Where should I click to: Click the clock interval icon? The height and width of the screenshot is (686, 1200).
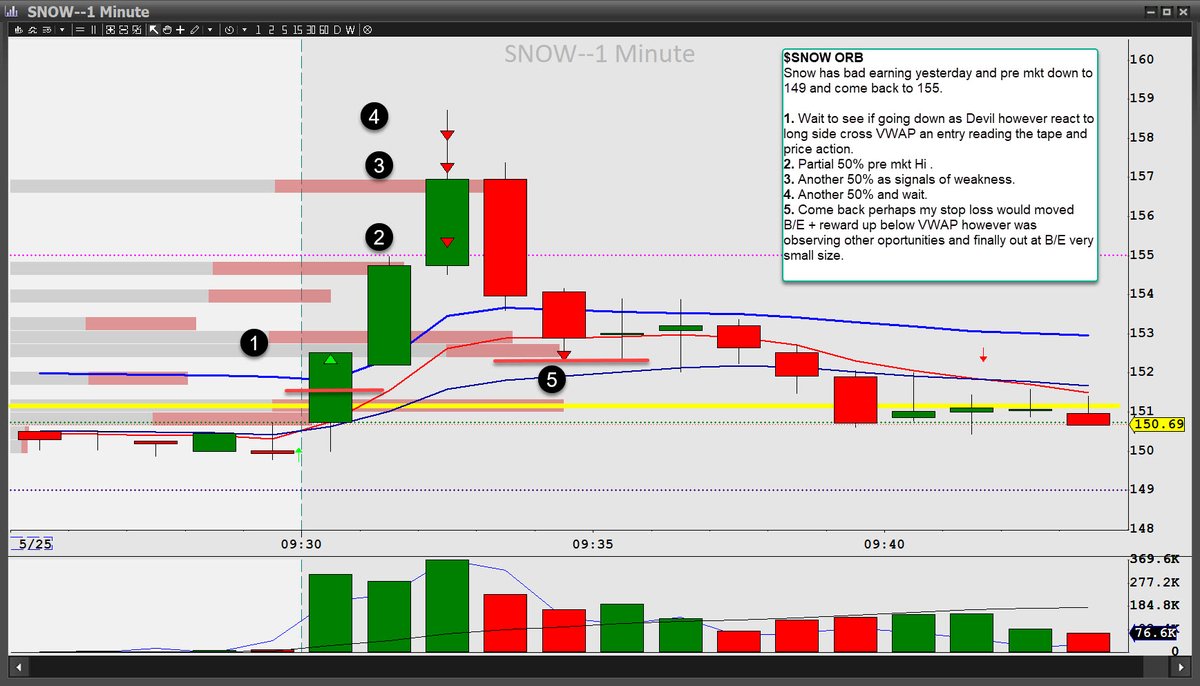tap(228, 30)
